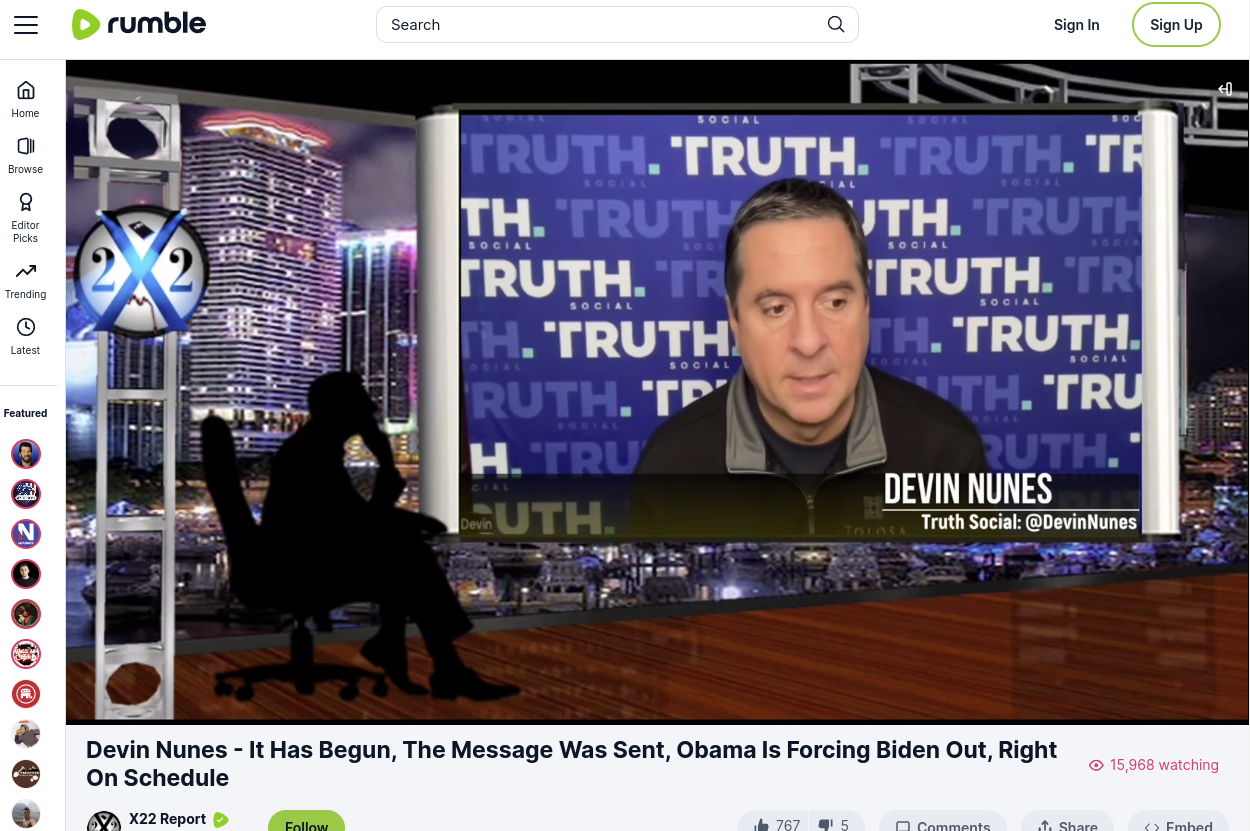Go to Rumble home via logo
The width and height of the screenshot is (1250, 831).
[x=139, y=24]
